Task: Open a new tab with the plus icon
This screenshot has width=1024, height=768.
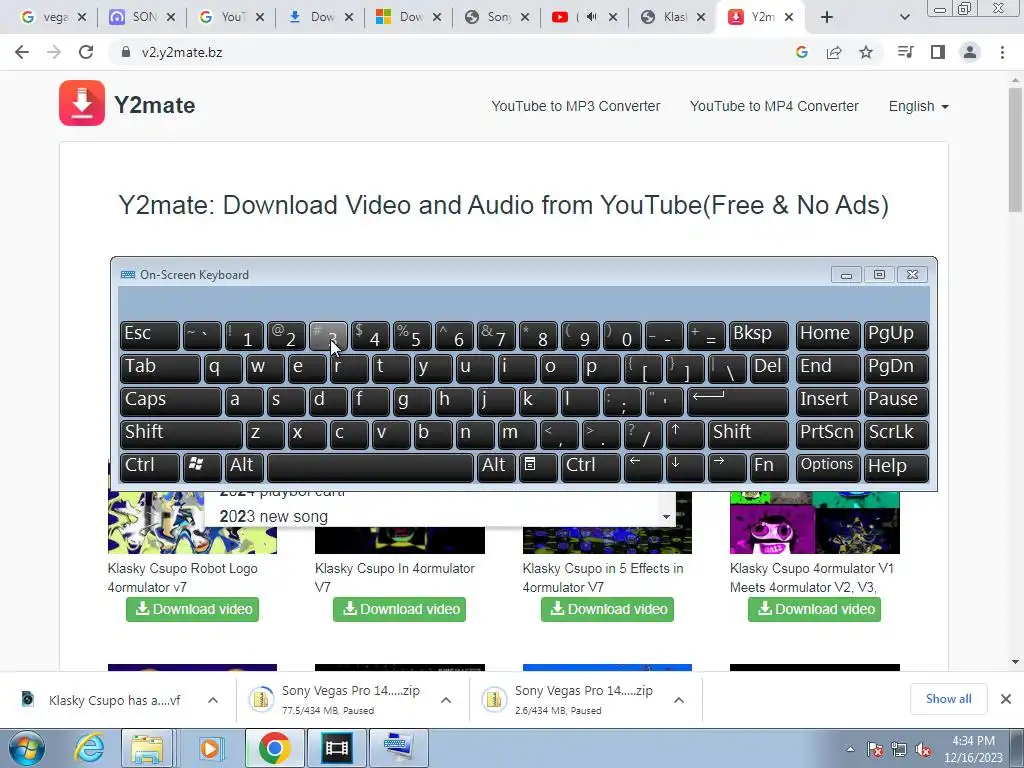Action: click(x=827, y=17)
